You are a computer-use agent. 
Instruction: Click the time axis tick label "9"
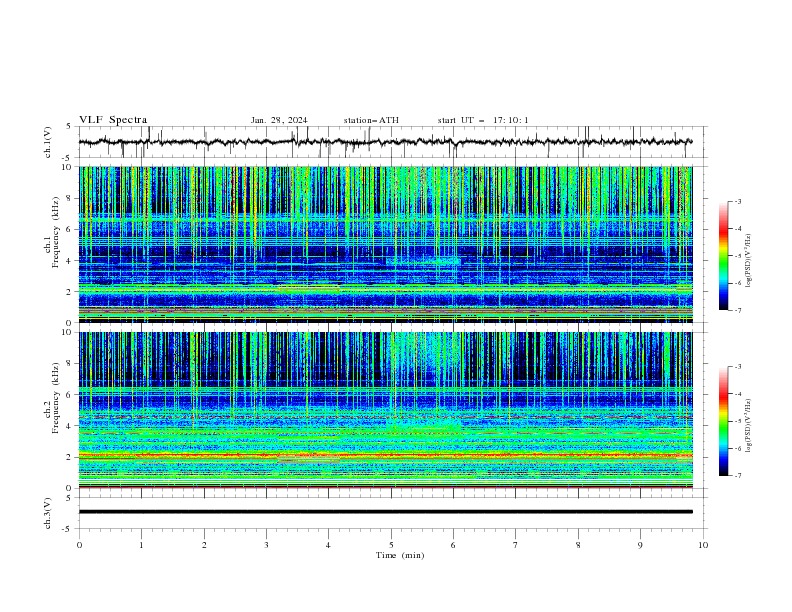pyautogui.click(x=640, y=545)
